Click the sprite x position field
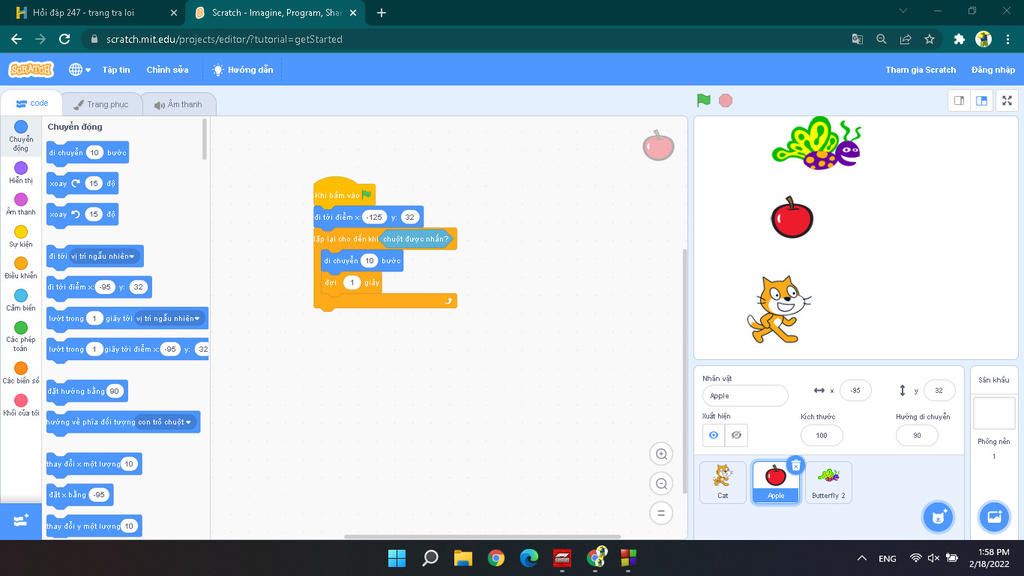This screenshot has height=576, width=1024. pyautogui.click(x=855, y=391)
